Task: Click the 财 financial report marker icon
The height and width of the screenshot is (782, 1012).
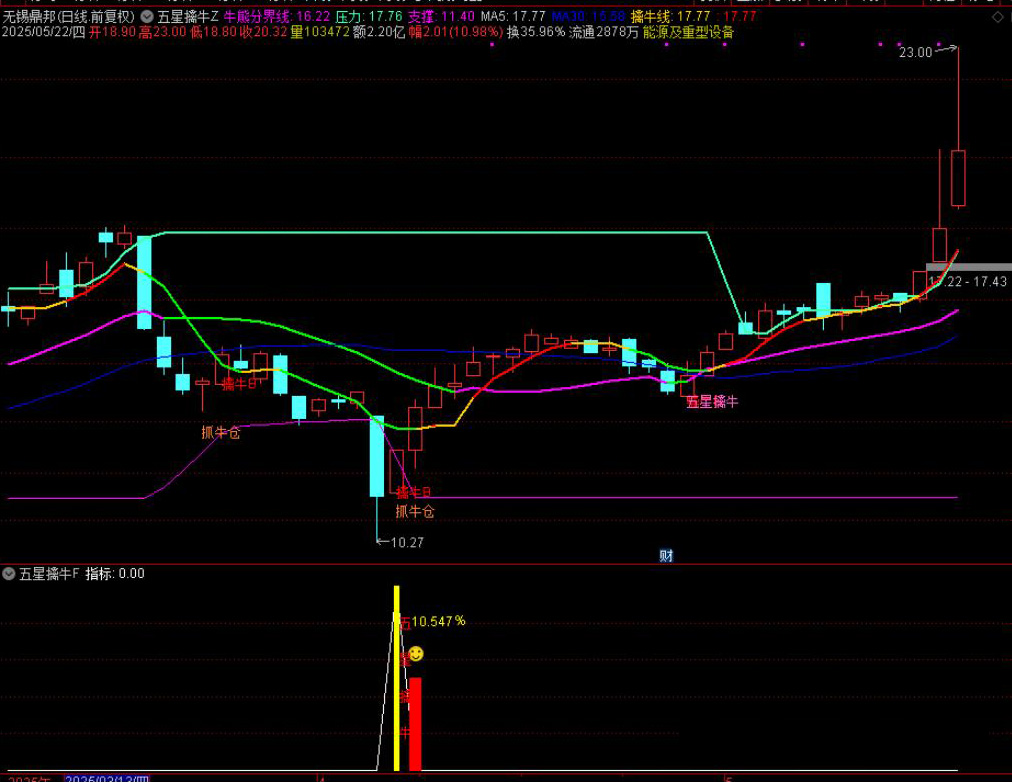Action: 665,556
